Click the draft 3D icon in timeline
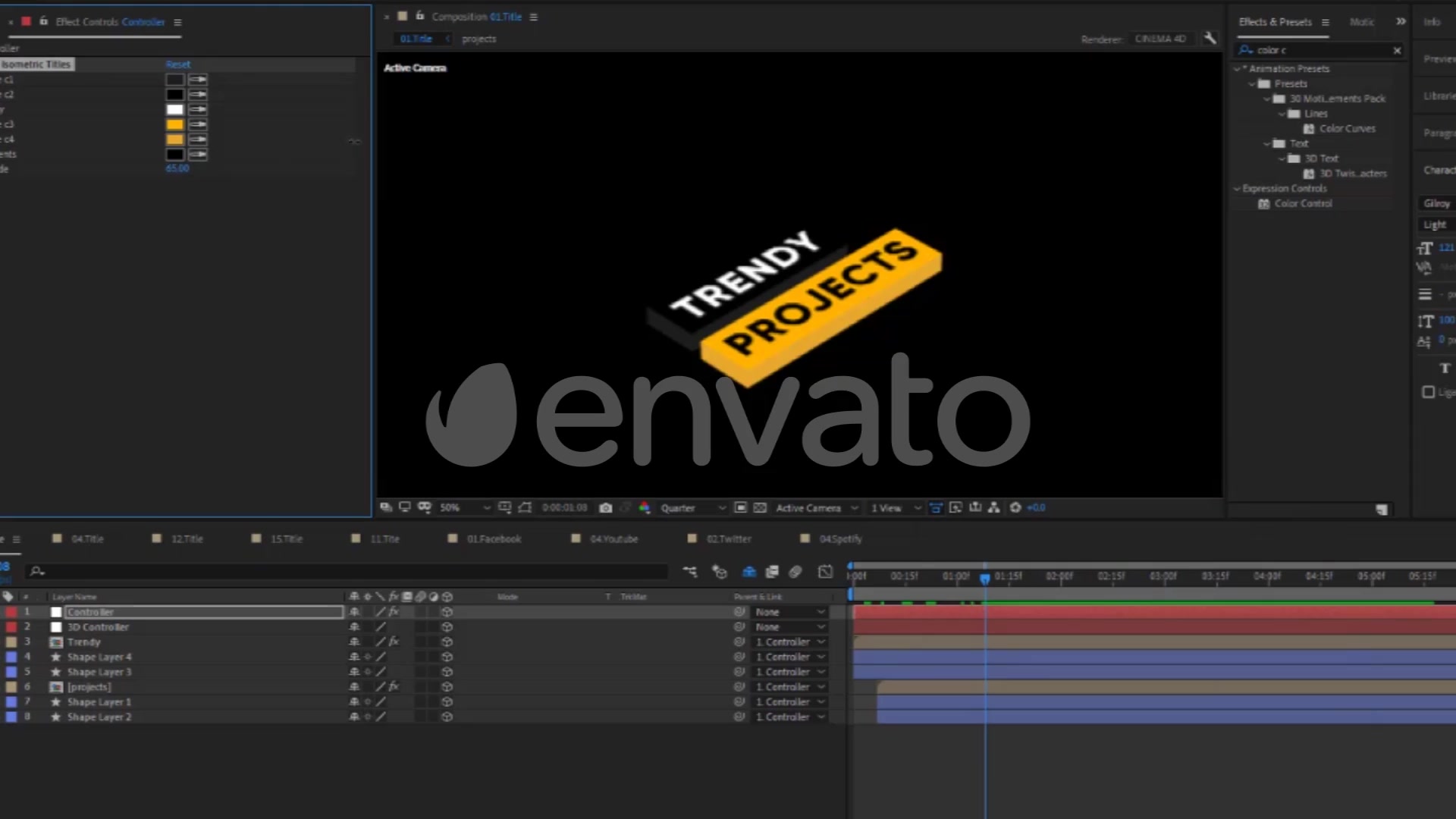The width and height of the screenshot is (1456, 819). [720, 572]
